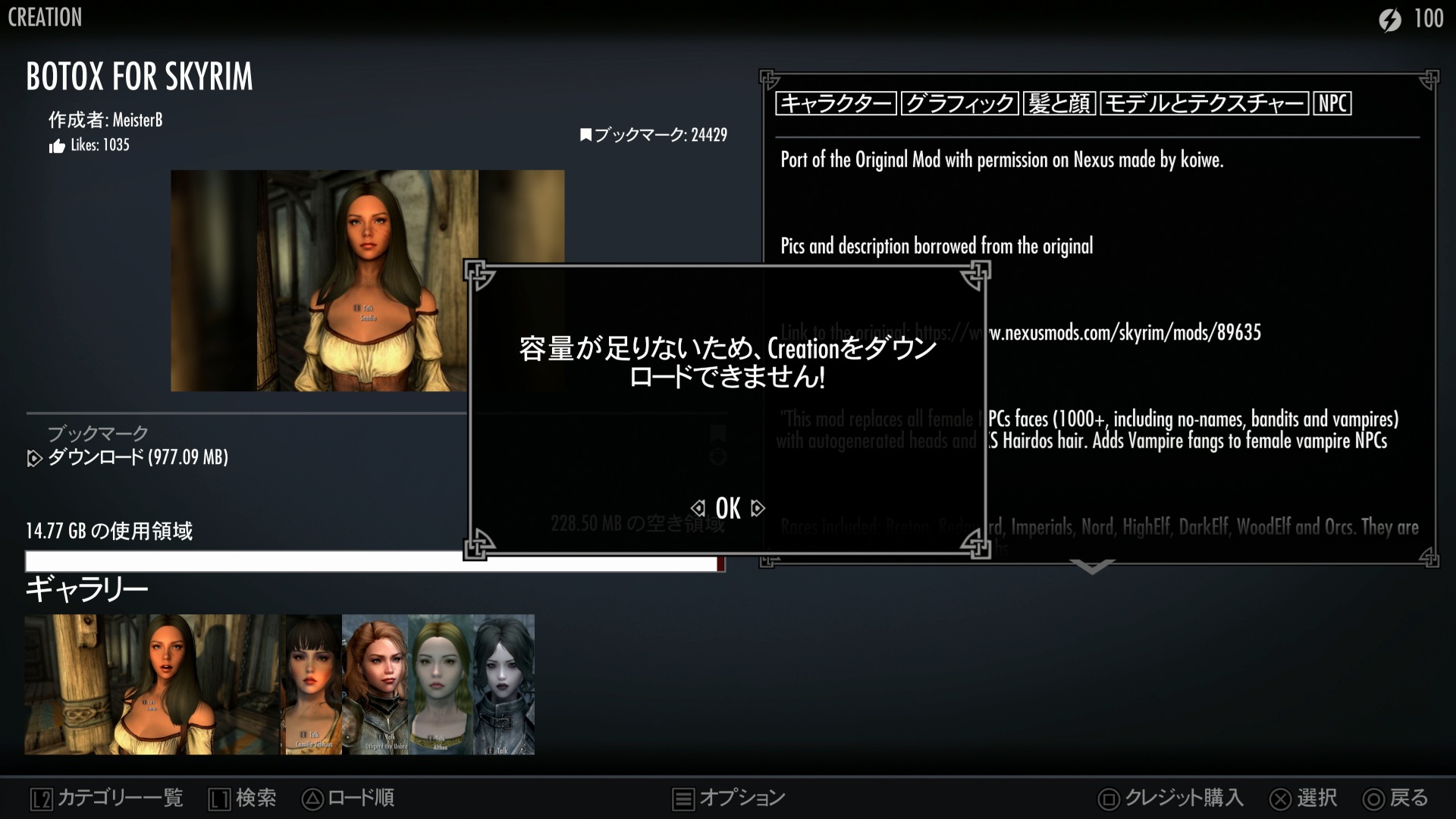The image size is (1456, 819).
Task: Open 検索 search
Action: point(256,798)
